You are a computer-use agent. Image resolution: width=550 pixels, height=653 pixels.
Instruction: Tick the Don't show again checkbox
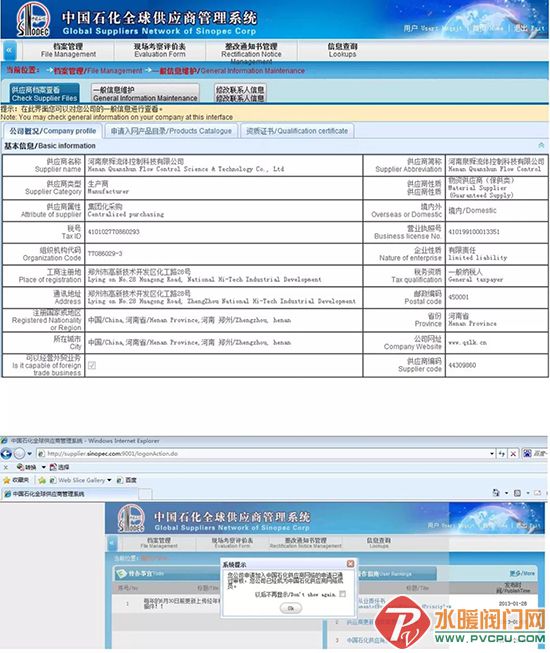(342, 594)
